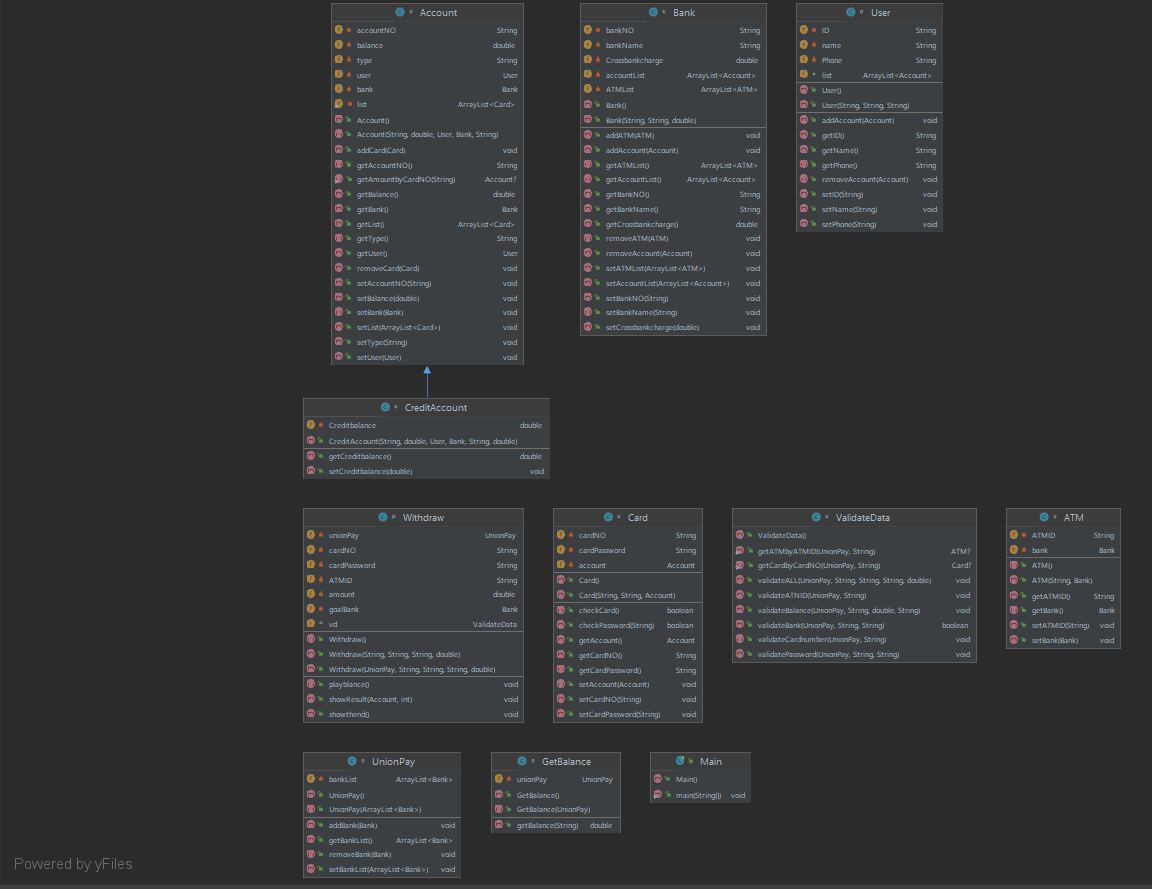The height and width of the screenshot is (889, 1152).
Task: Select setBankList(ArrayList<Bank>) method row
Action: pos(382,869)
